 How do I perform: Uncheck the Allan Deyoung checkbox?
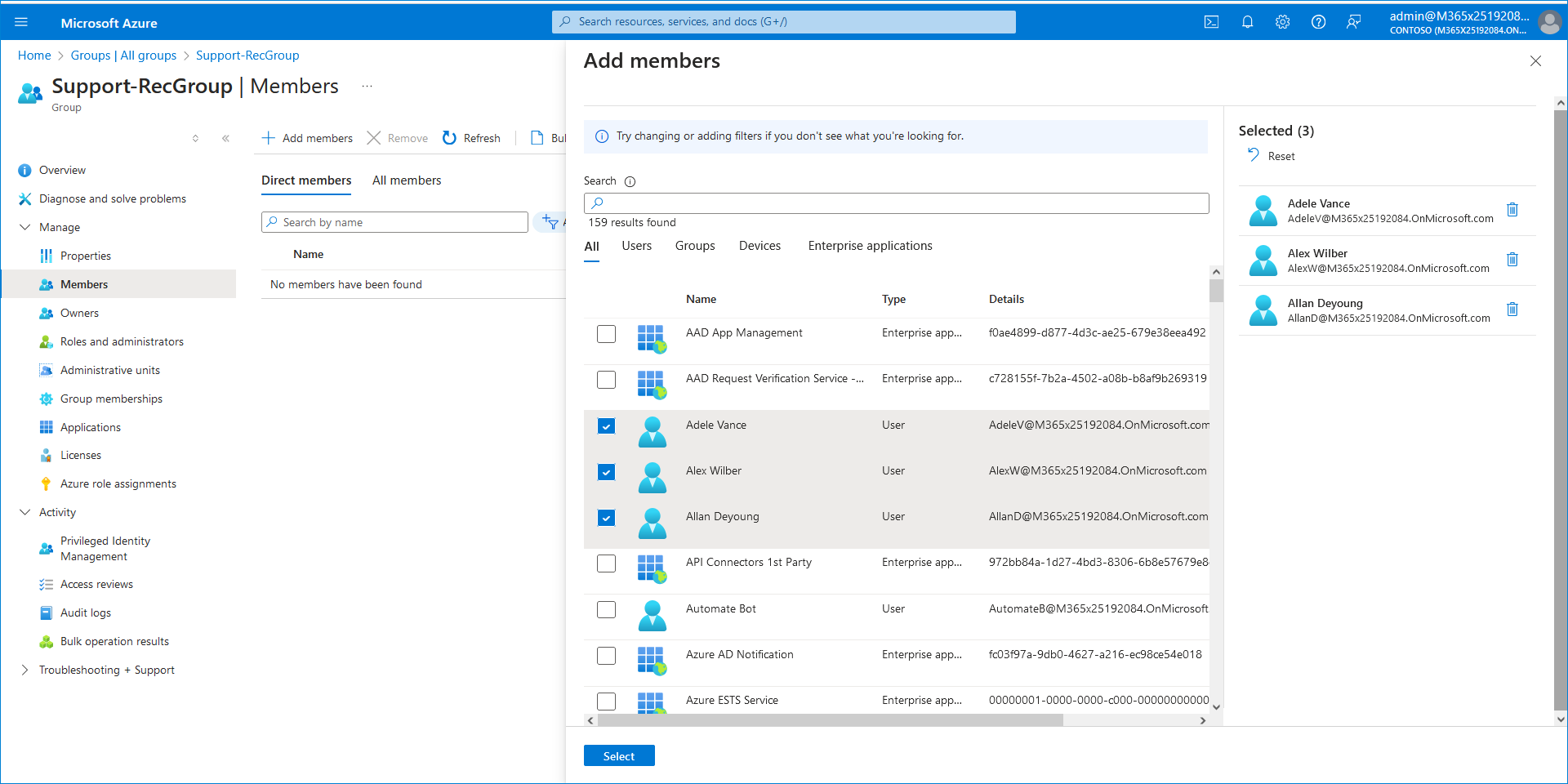606,518
